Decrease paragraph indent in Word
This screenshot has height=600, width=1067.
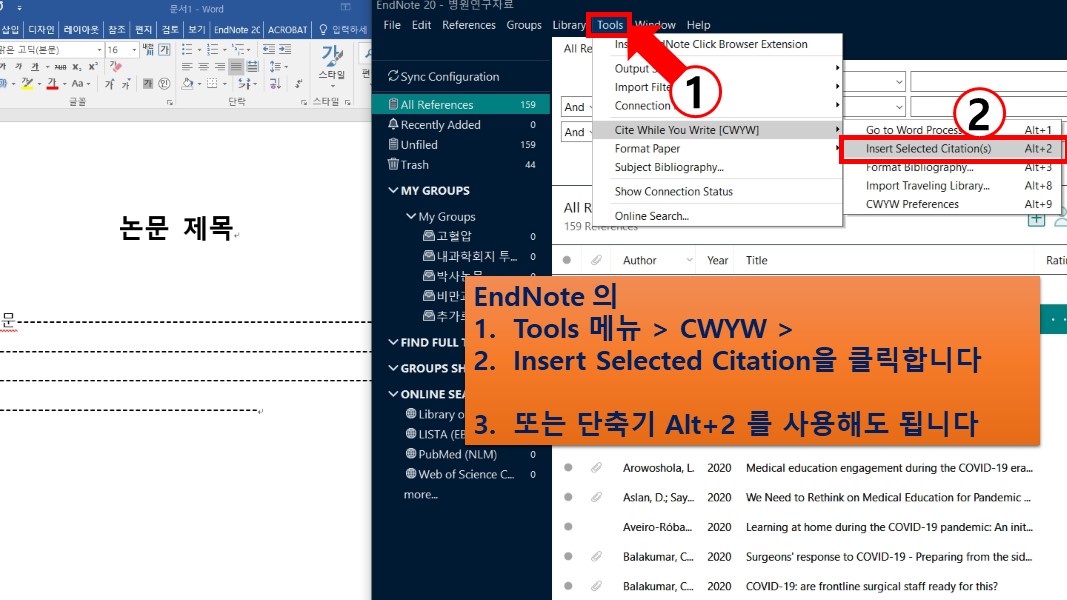[x=269, y=50]
